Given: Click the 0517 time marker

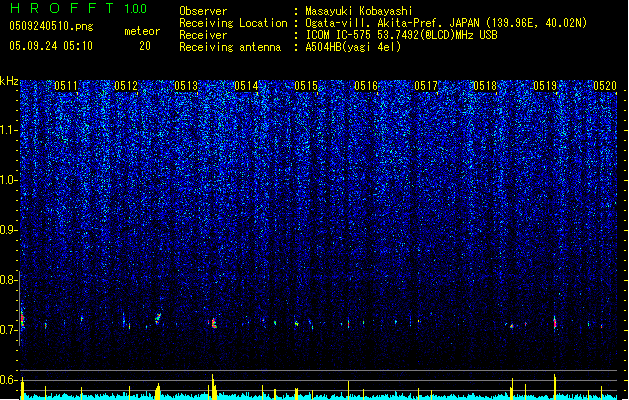Looking at the screenshot, I should tap(426, 86).
